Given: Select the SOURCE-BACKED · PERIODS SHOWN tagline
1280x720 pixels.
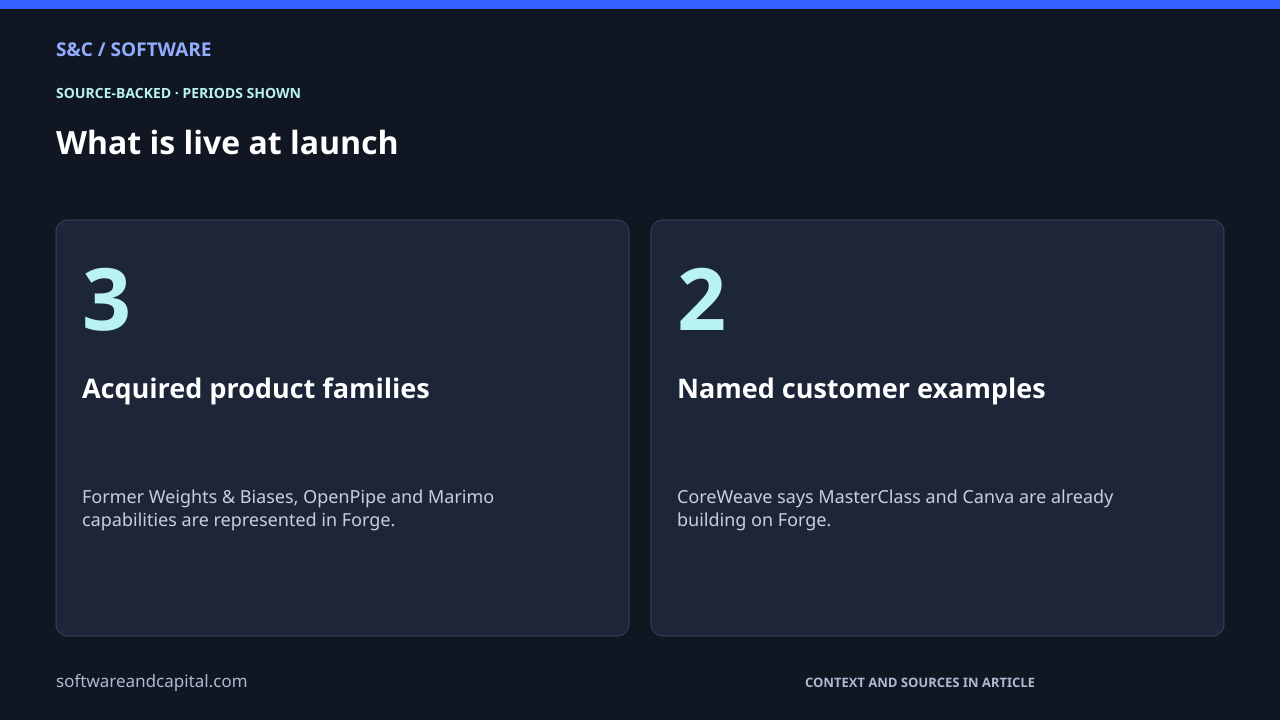Looking at the screenshot, I should tap(178, 93).
